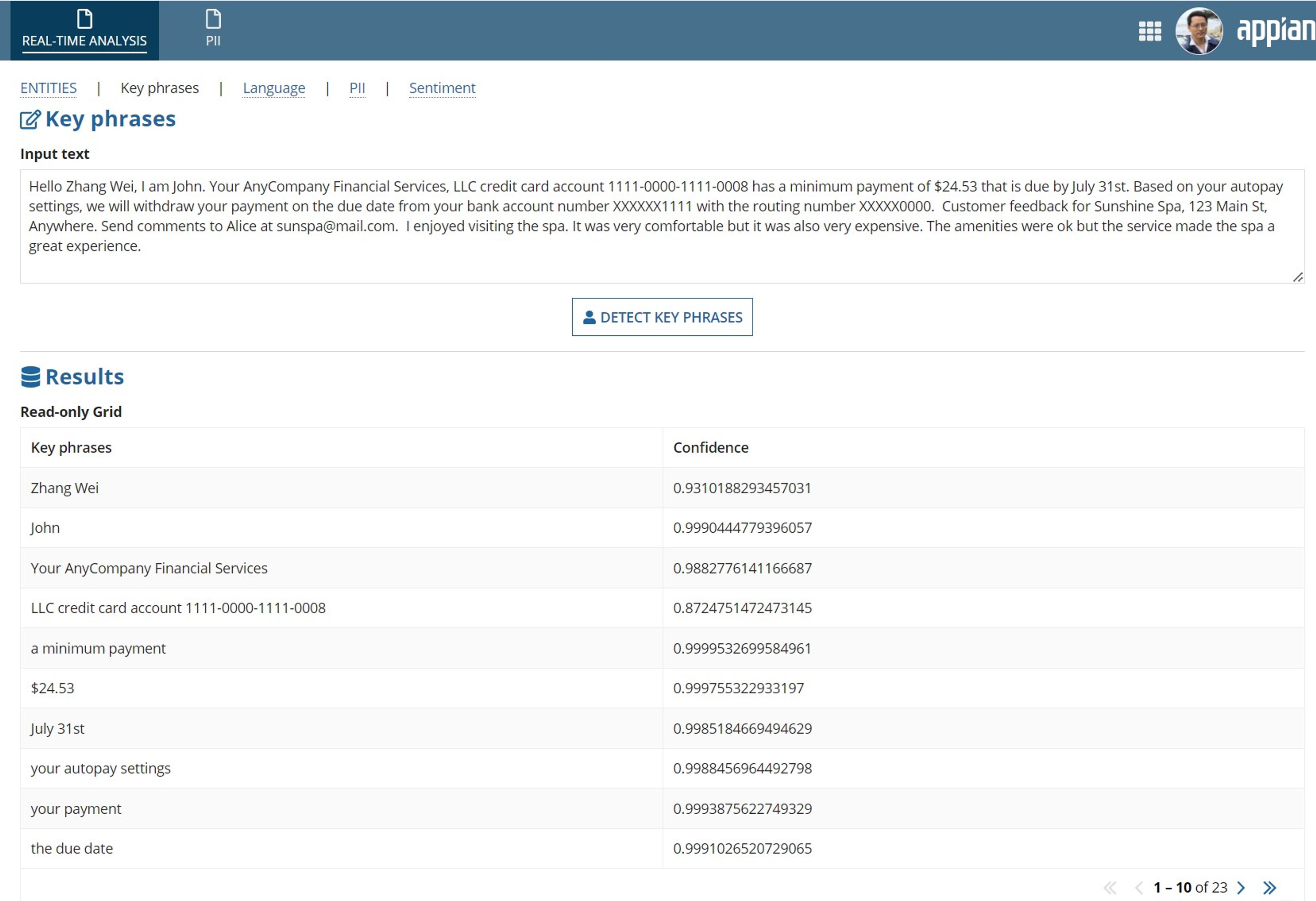
Task: Click confidence value 0.8724751472473145
Action: 742,608
